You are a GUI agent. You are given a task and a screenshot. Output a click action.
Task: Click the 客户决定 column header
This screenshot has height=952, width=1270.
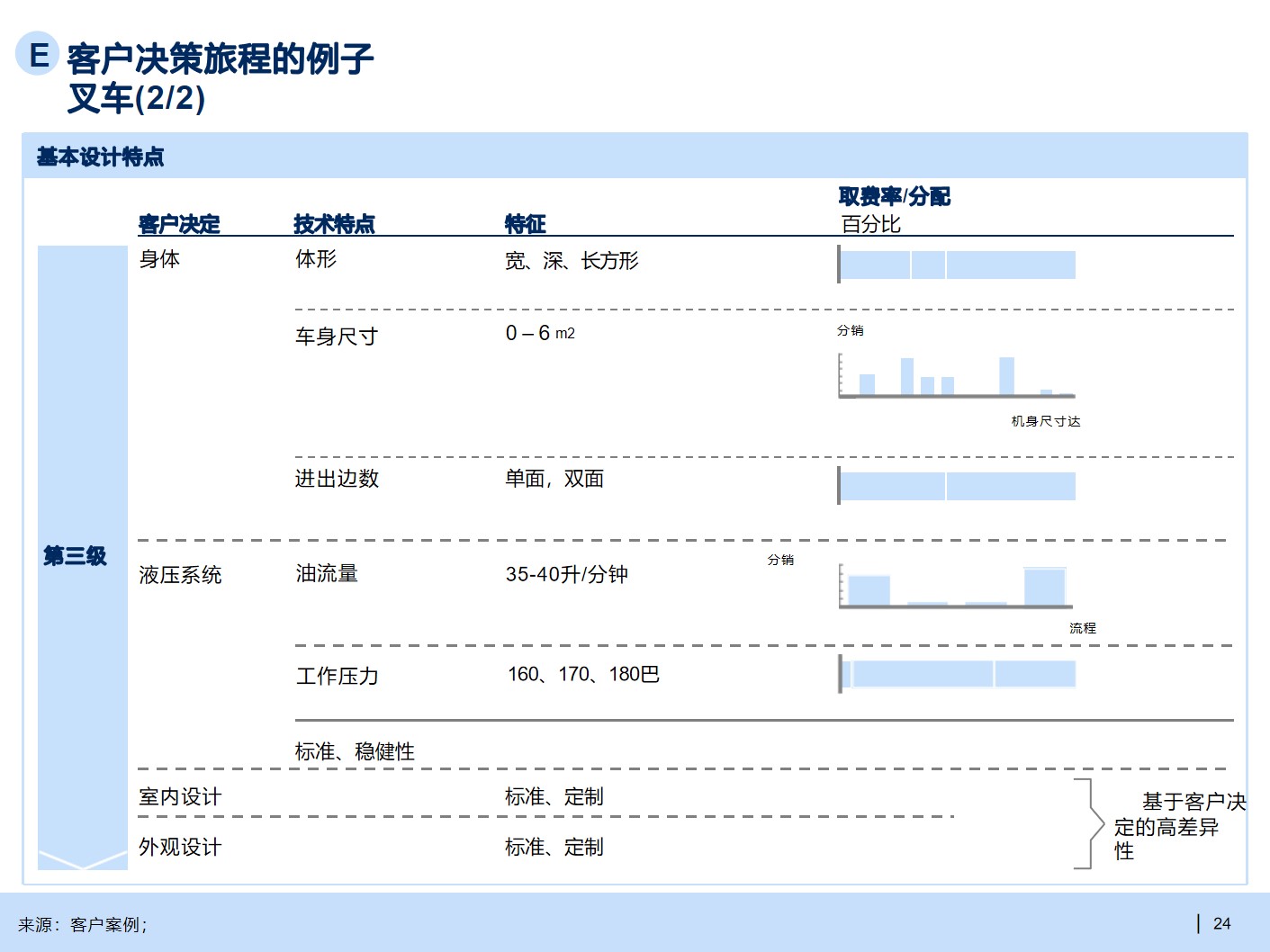click(x=179, y=223)
